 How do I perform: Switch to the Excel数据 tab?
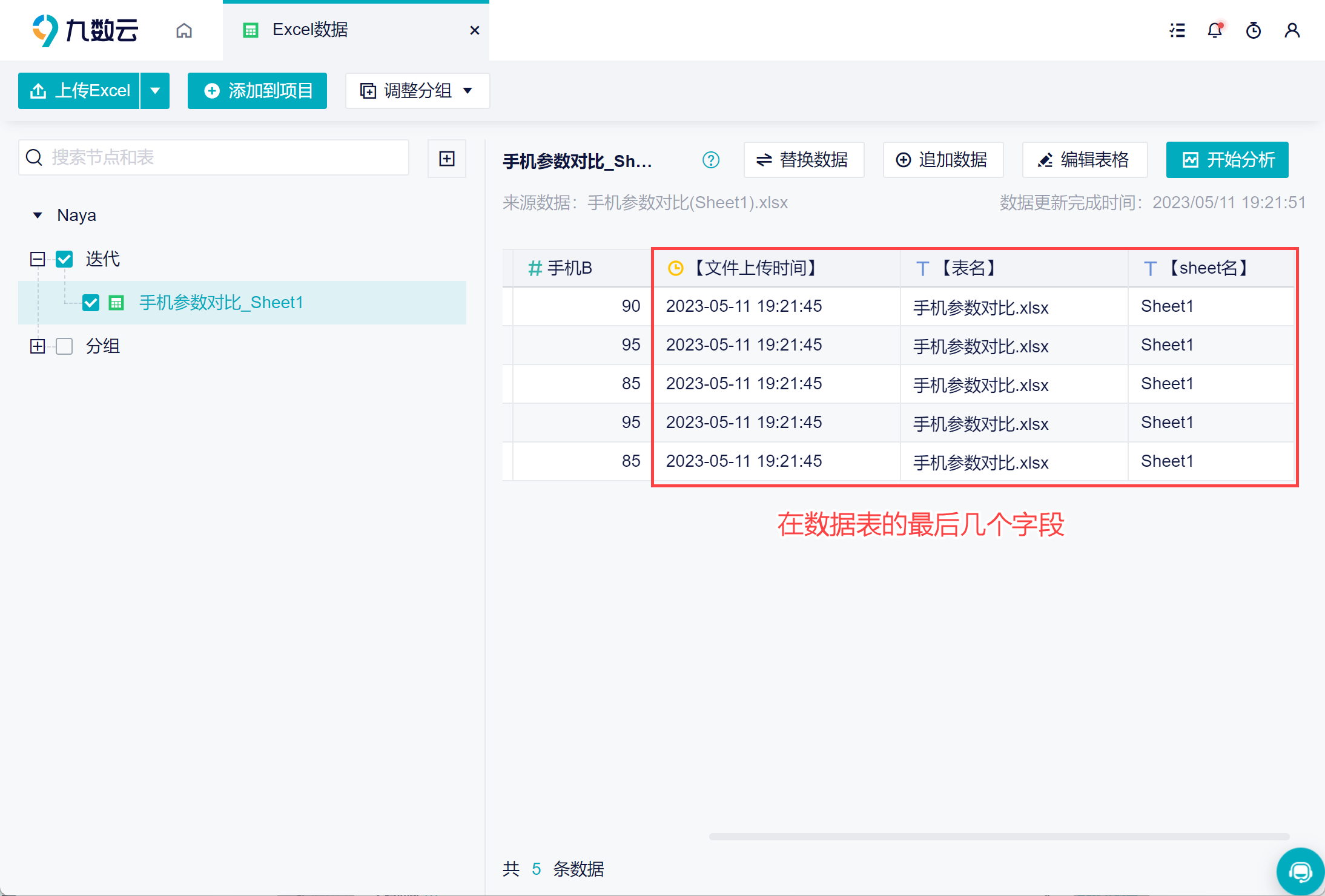310,30
